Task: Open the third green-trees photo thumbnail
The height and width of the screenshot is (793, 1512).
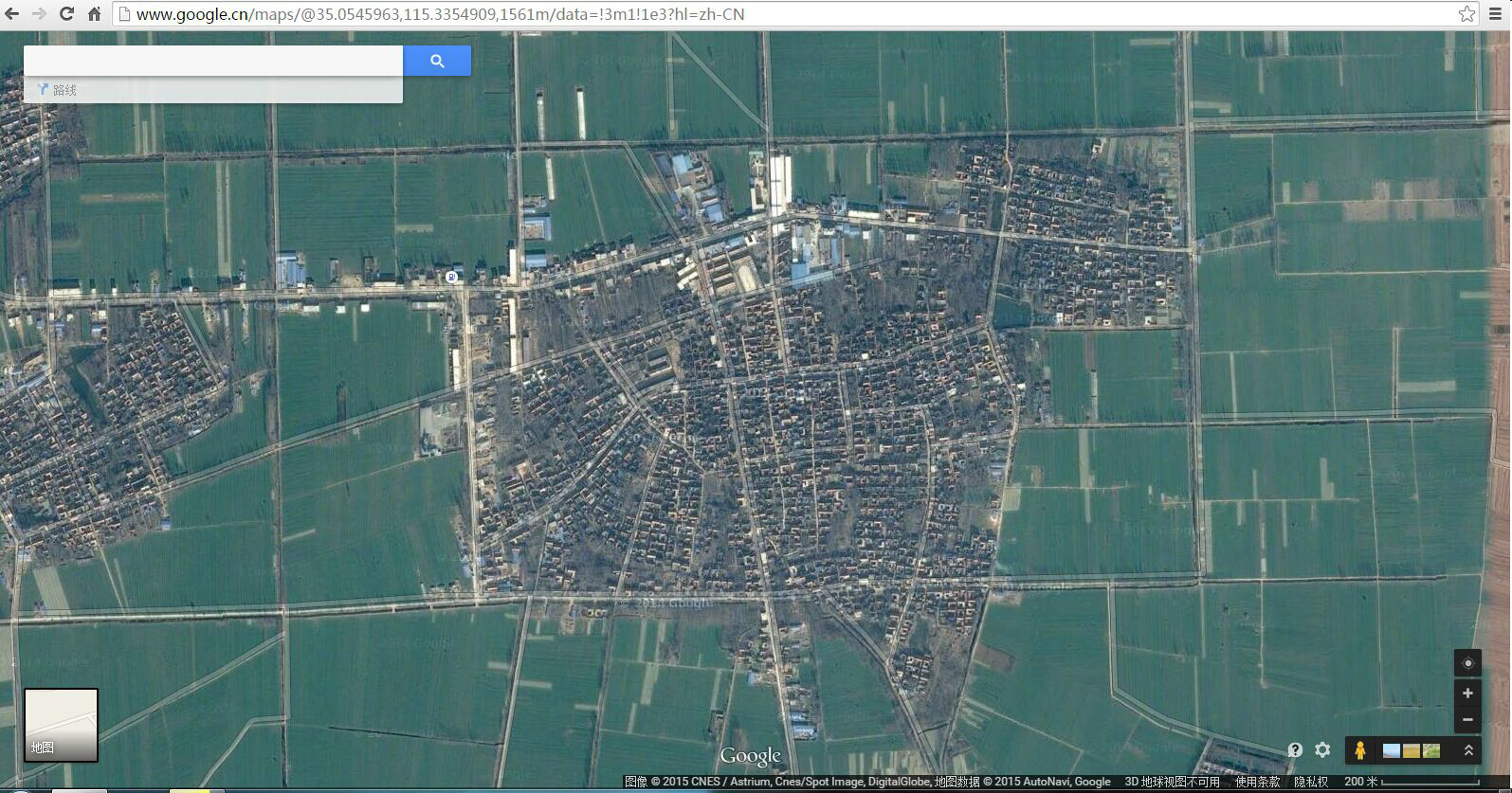Action: click(1431, 750)
